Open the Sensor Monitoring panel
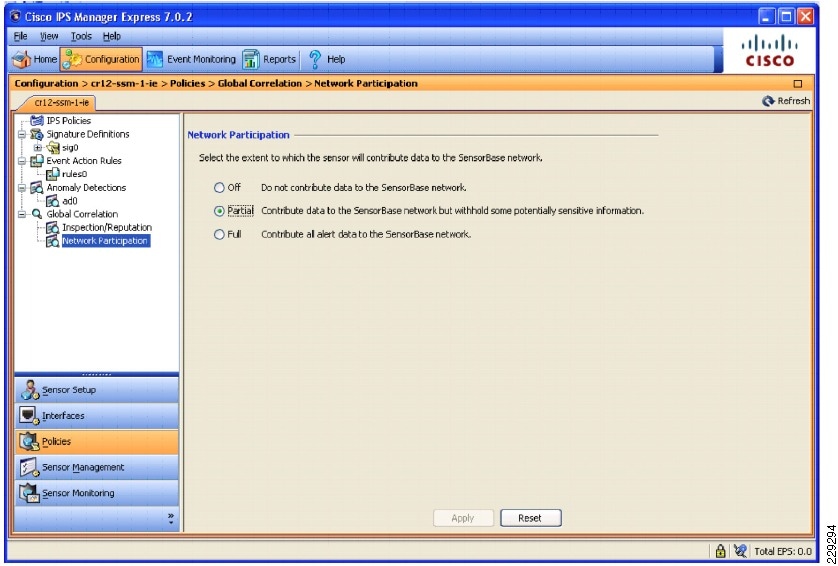 click(97, 493)
